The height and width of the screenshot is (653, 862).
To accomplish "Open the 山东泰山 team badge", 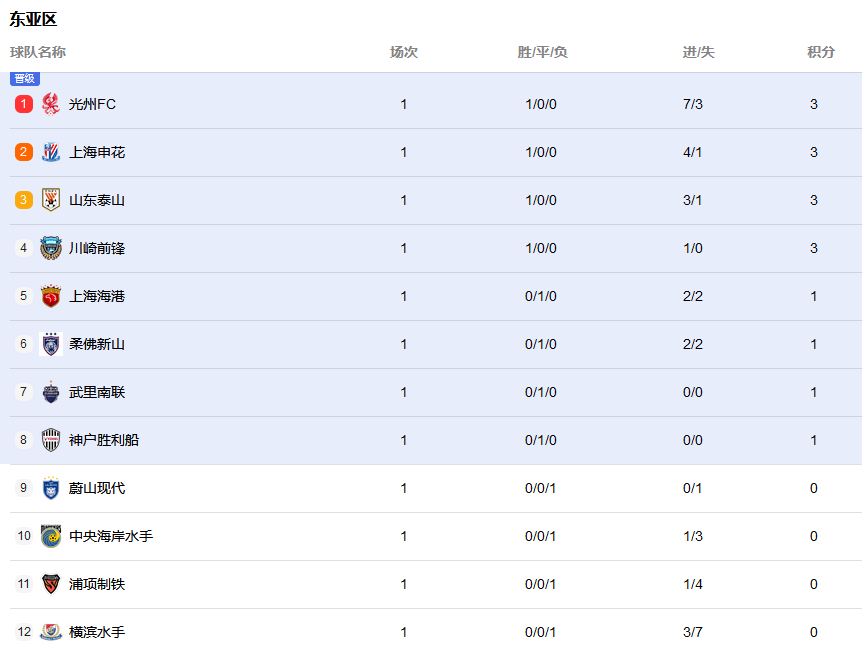I will tap(51, 200).
